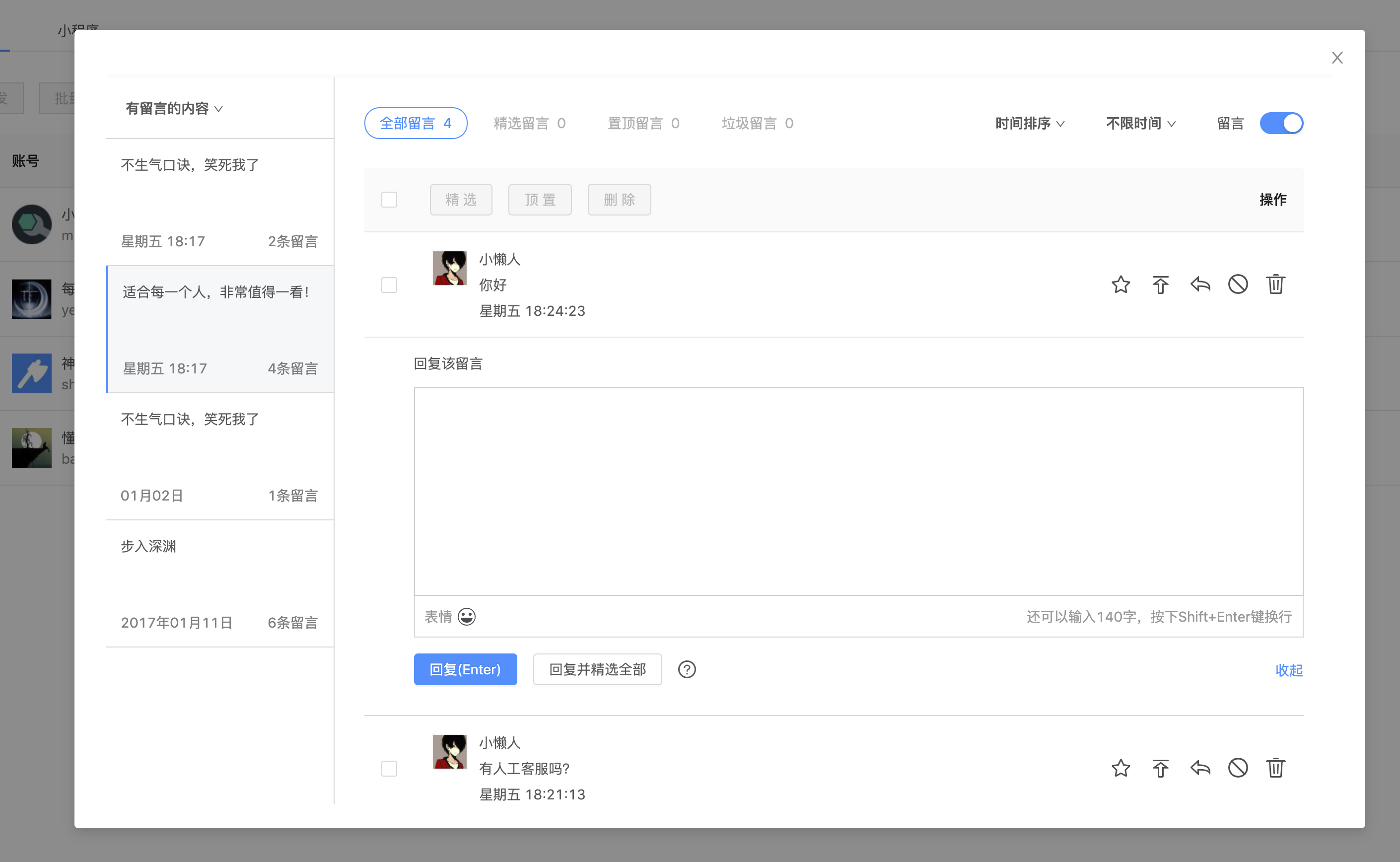Check the select-all checkbox in the toolbar

(389, 199)
